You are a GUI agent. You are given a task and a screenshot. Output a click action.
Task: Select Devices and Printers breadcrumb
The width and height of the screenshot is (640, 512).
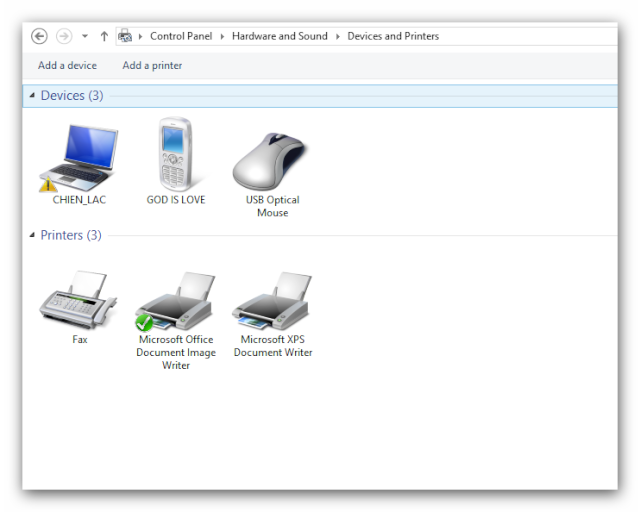point(393,36)
